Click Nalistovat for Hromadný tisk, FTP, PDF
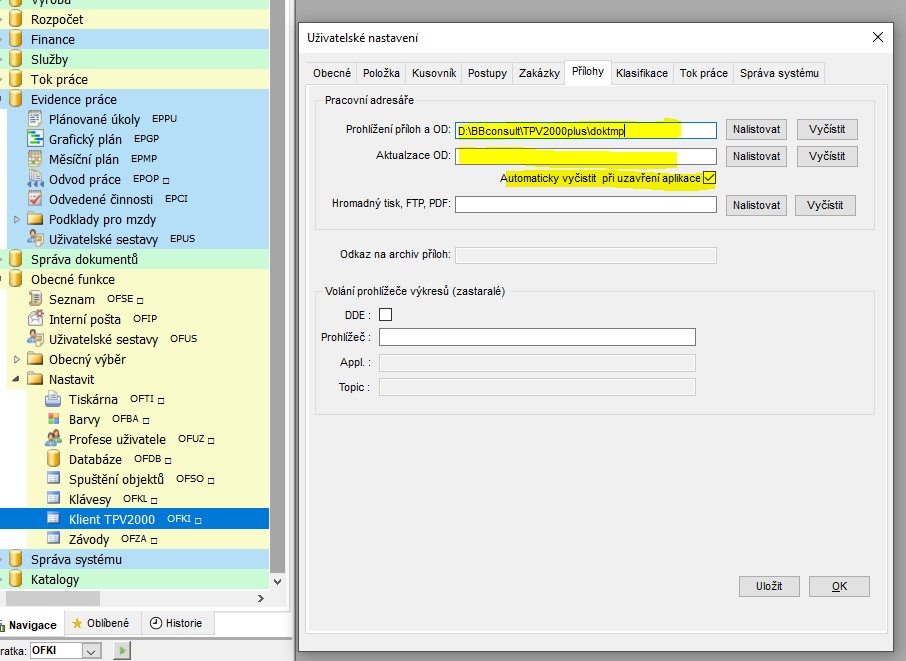 756,205
